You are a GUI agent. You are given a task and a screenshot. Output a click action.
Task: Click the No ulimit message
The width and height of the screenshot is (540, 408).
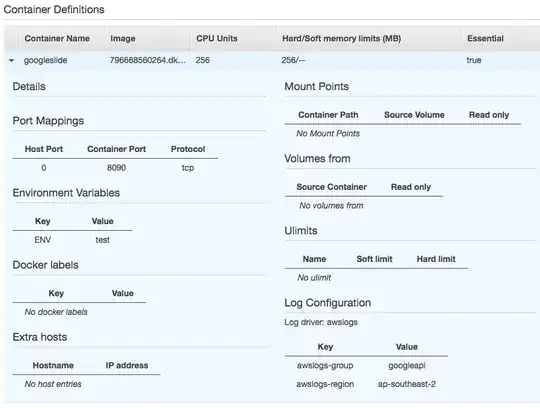tap(314, 278)
